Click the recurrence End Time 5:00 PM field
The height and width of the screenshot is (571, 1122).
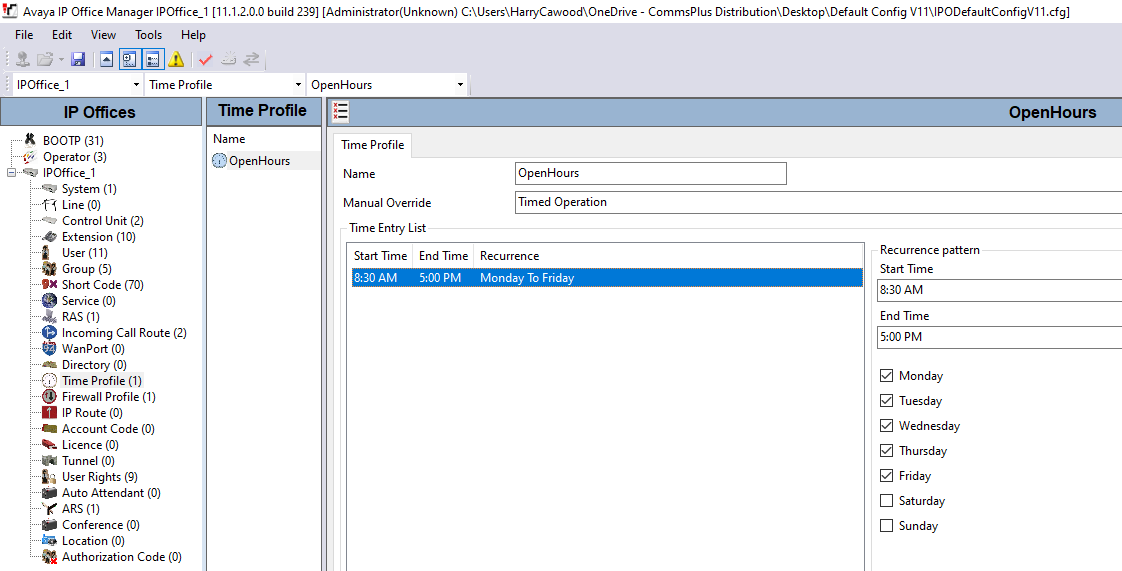point(999,337)
